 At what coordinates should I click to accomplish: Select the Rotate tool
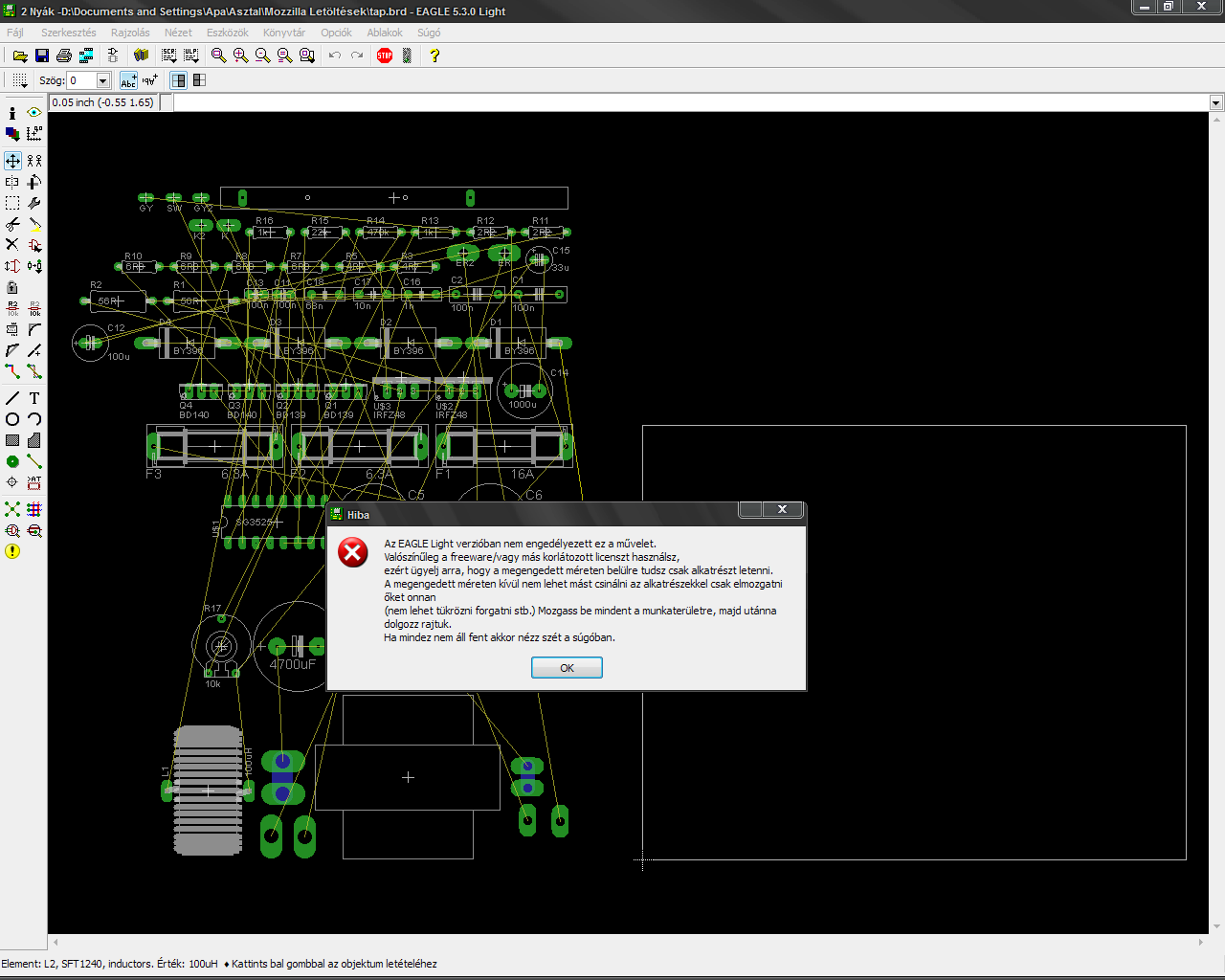click(x=34, y=182)
